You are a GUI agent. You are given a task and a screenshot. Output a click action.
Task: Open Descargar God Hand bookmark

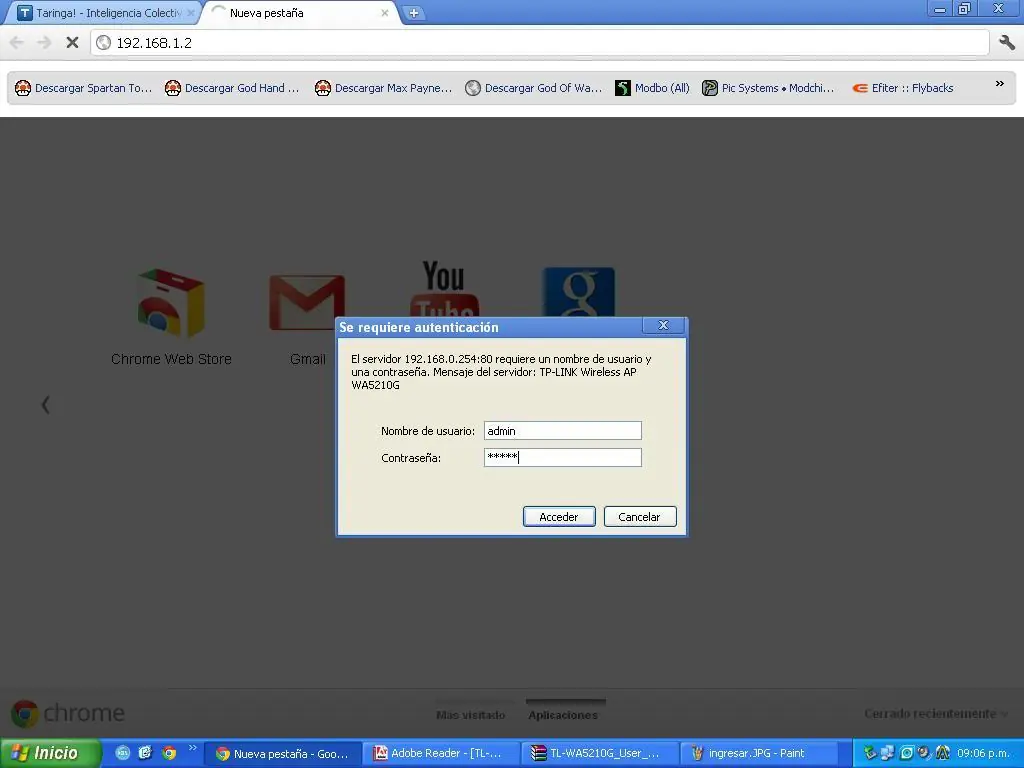pyautogui.click(x=232, y=88)
